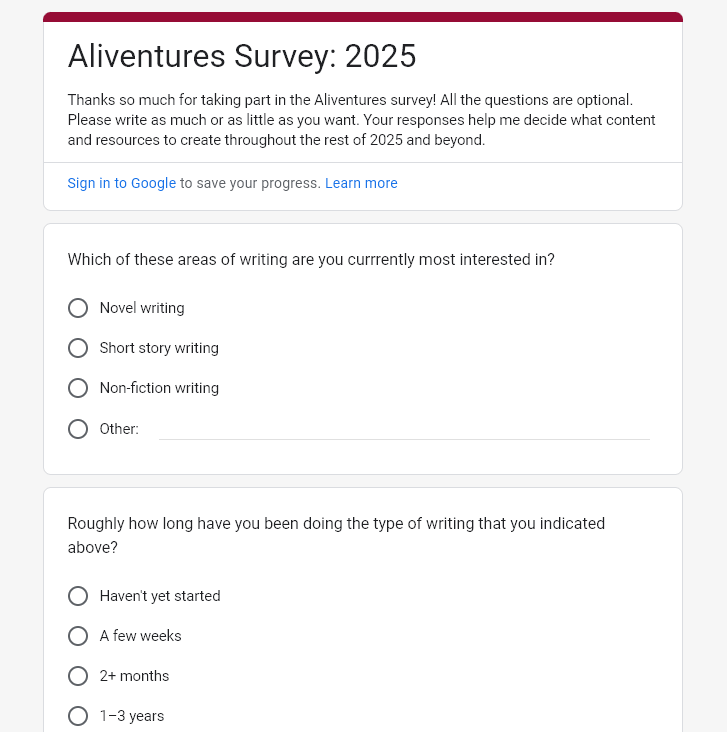Click the "Sign in to Google" link
The height and width of the screenshot is (732, 727).
pyautogui.click(x=121, y=183)
